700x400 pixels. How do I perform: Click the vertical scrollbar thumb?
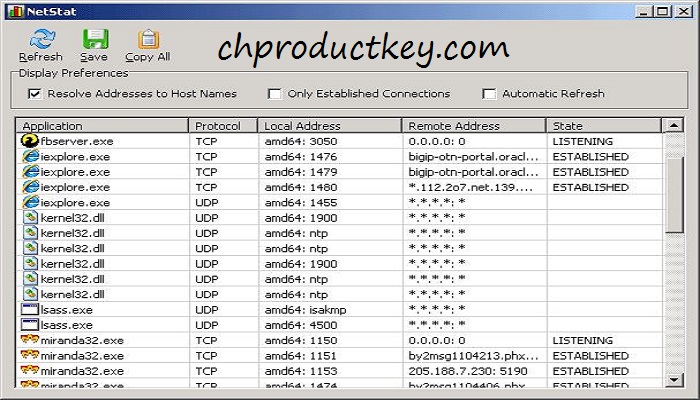(674, 194)
